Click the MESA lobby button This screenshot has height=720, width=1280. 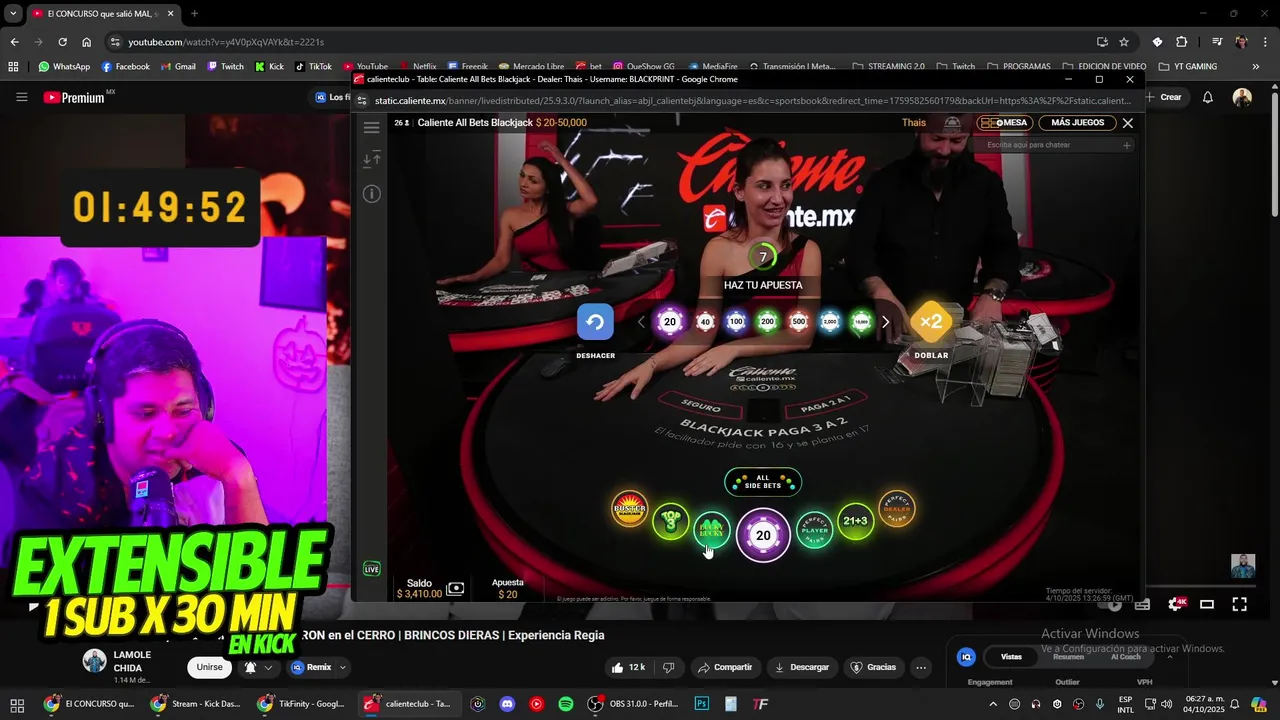click(x=1004, y=123)
